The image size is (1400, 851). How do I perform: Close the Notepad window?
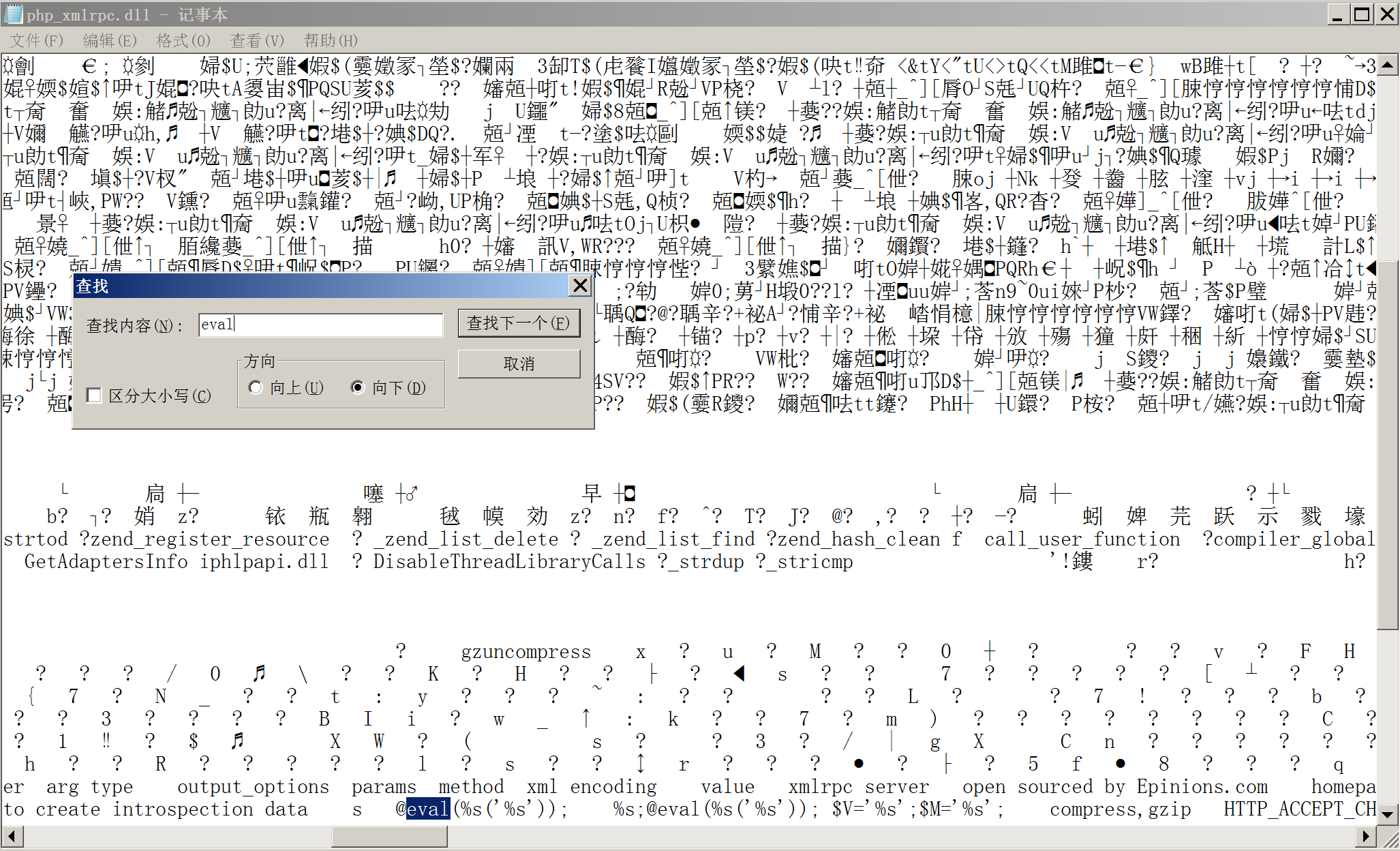(x=1387, y=14)
